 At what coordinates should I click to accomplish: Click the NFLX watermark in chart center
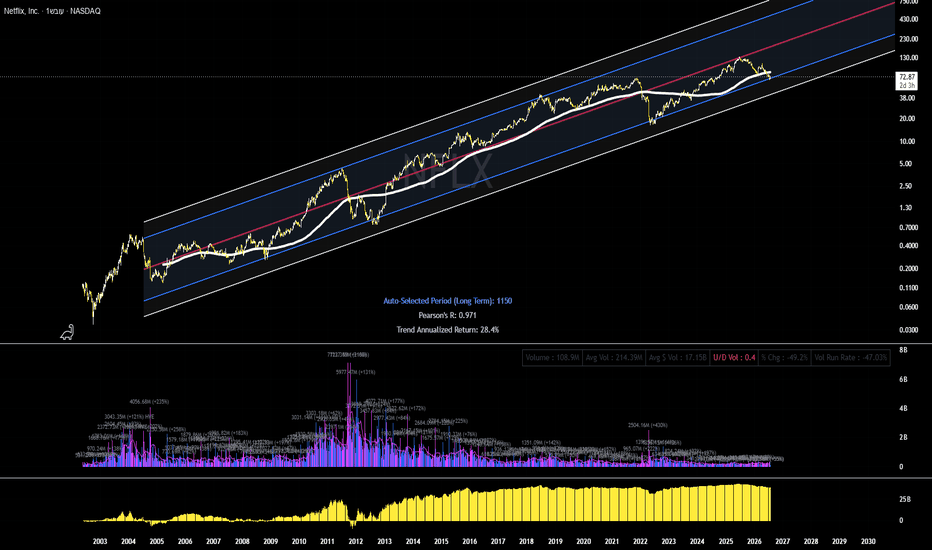tap(449, 171)
